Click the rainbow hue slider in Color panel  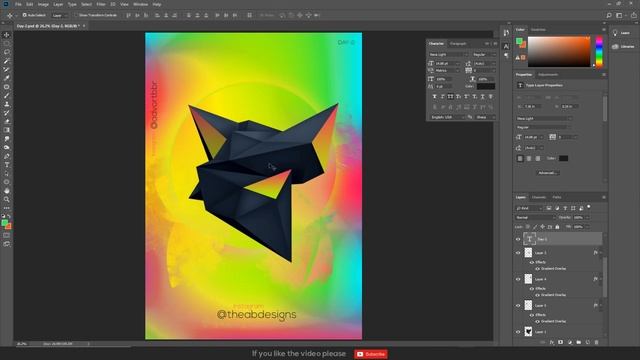click(x=599, y=51)
